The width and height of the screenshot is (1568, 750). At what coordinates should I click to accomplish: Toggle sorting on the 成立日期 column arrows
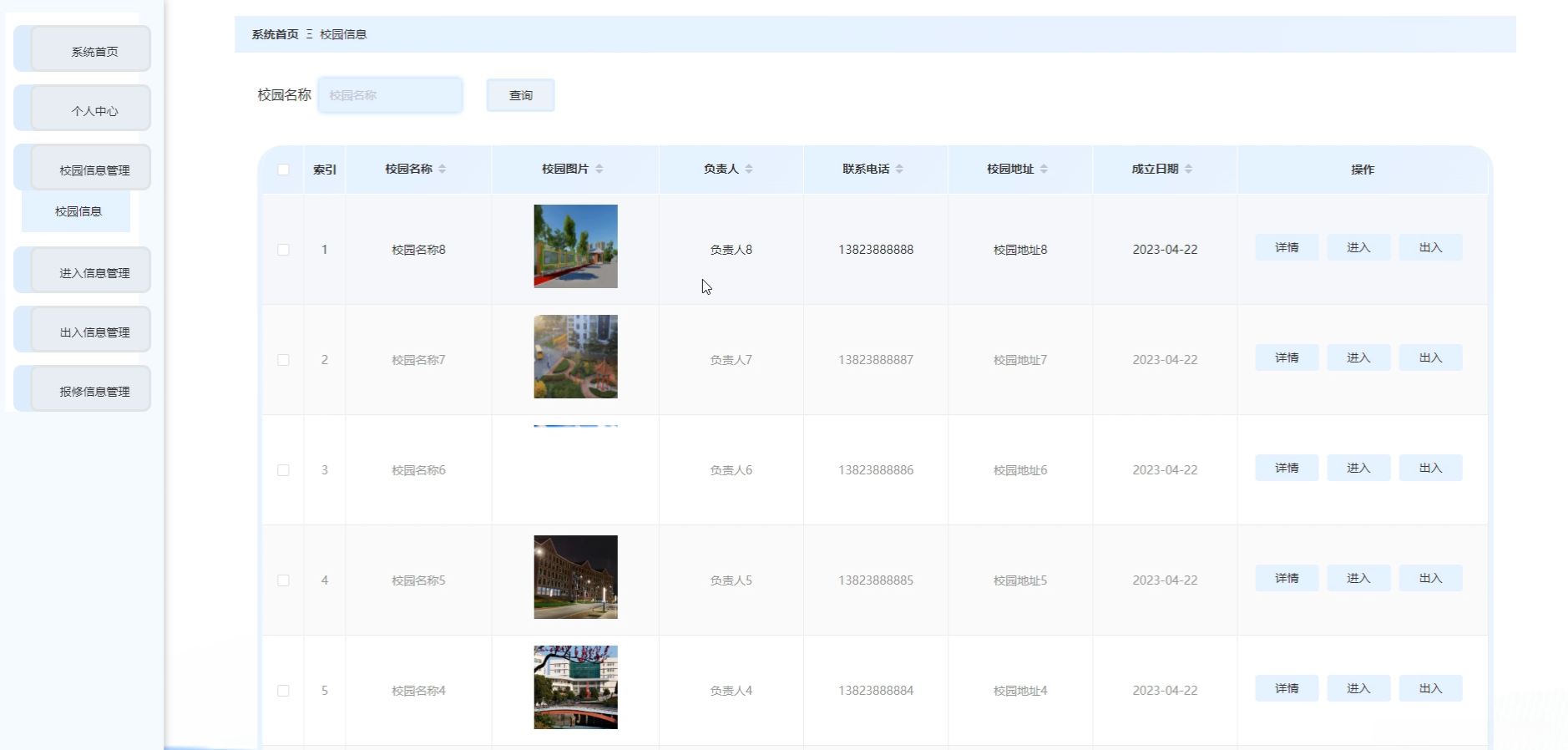point(1188,169)
